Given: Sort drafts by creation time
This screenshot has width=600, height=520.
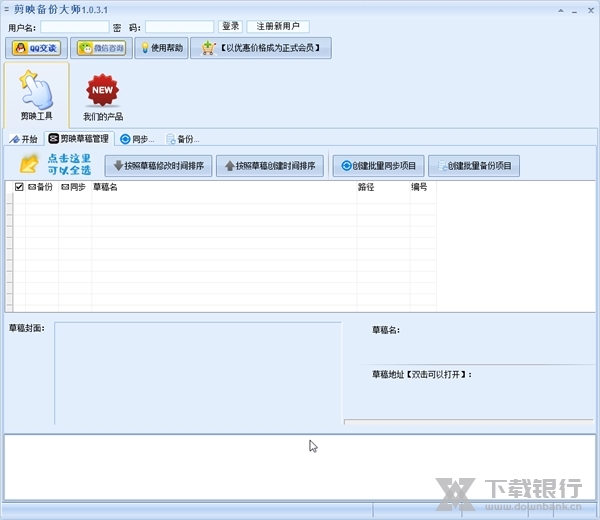Looking at the screenshot, I should (x=270, y=166).
